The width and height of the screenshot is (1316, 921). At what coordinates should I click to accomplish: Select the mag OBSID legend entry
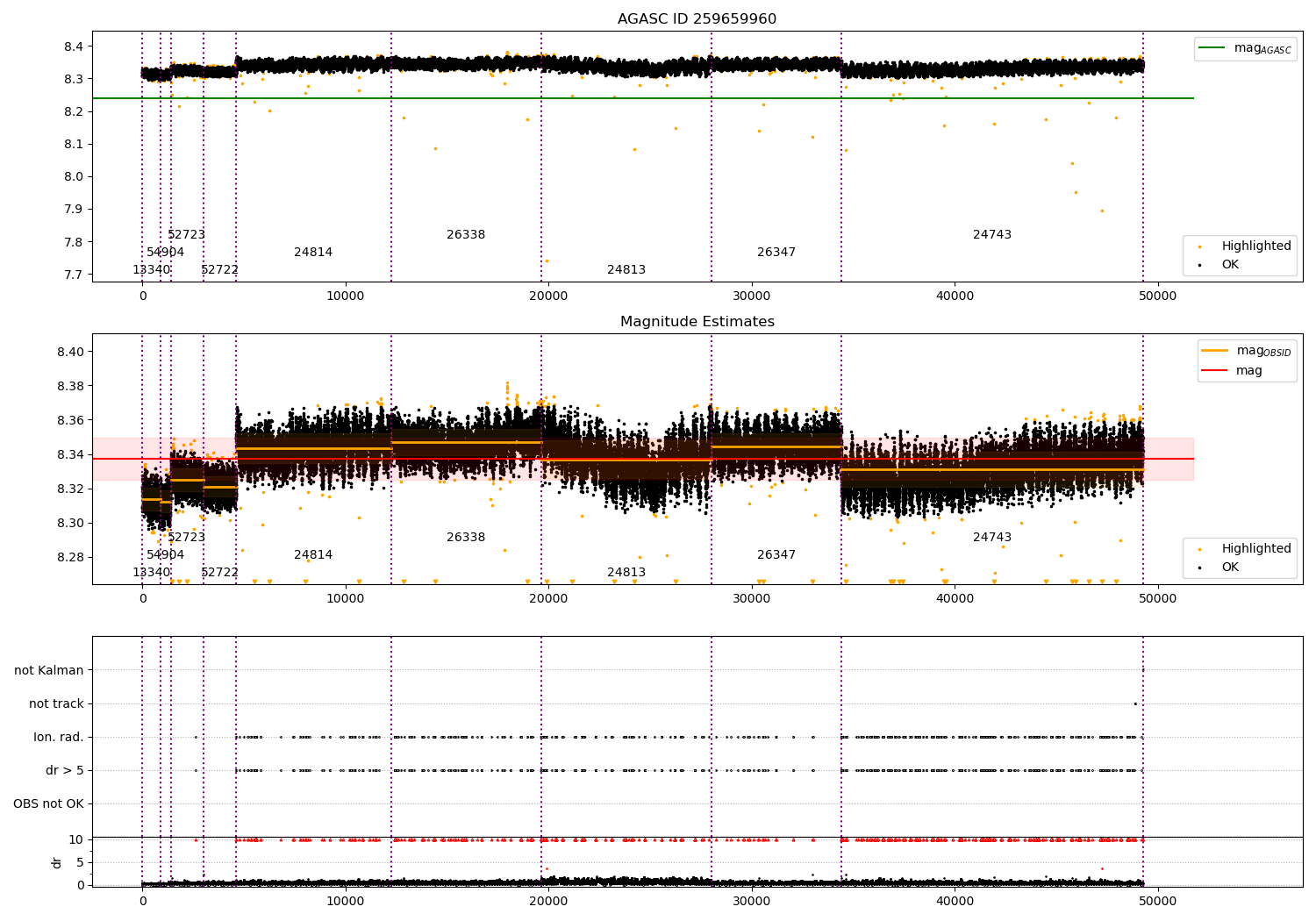1246,352
